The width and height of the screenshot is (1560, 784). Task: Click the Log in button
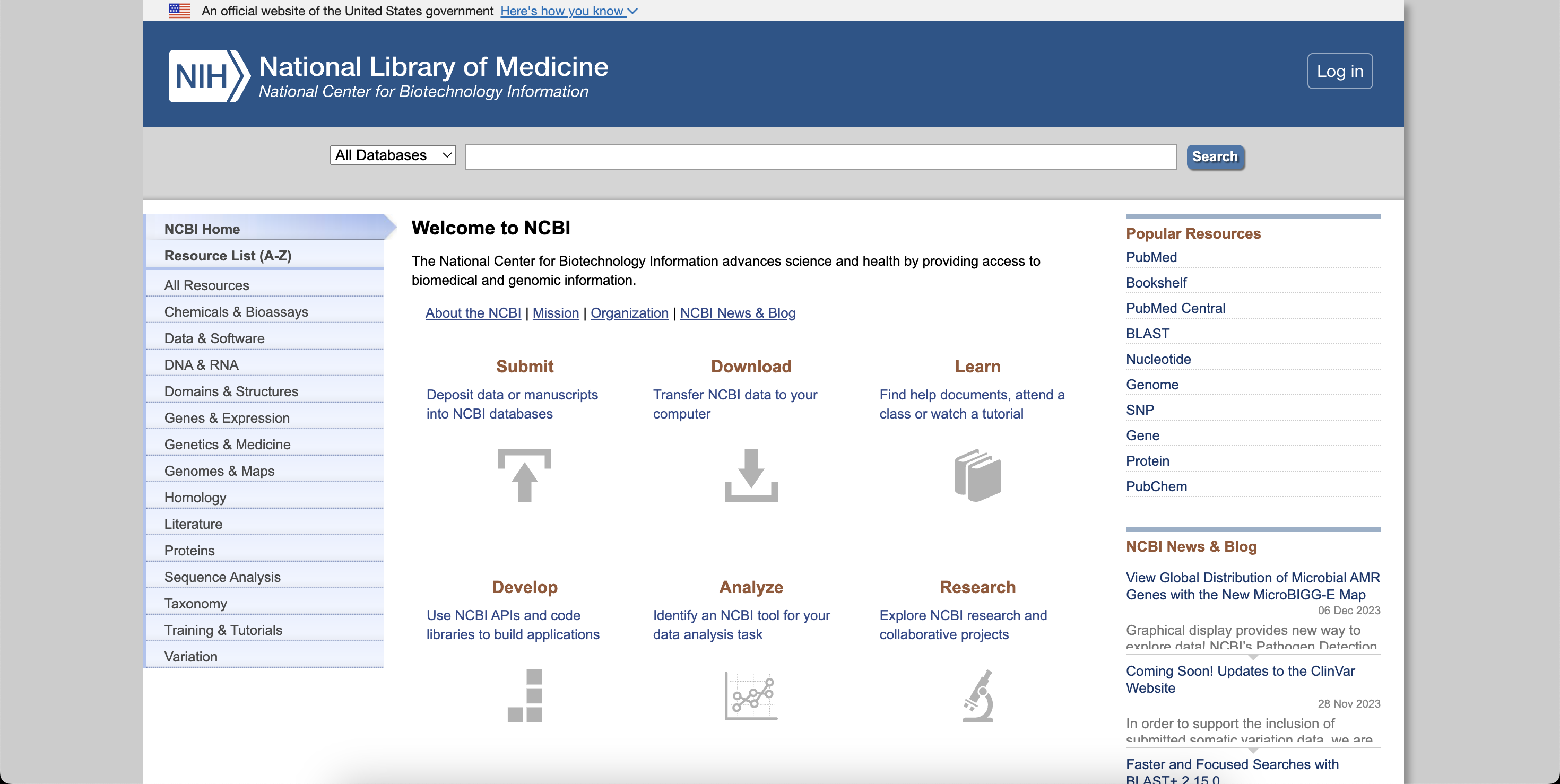(x=1339, y=70)
